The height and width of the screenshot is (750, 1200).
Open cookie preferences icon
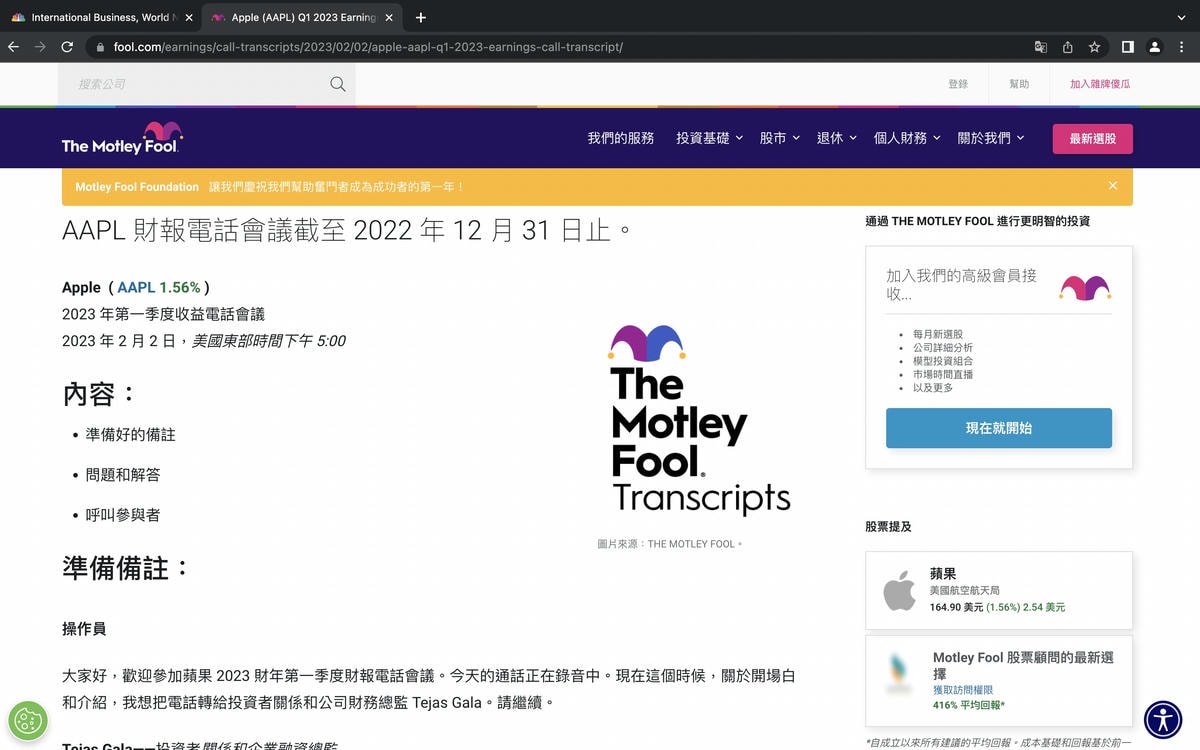(28, 720)
